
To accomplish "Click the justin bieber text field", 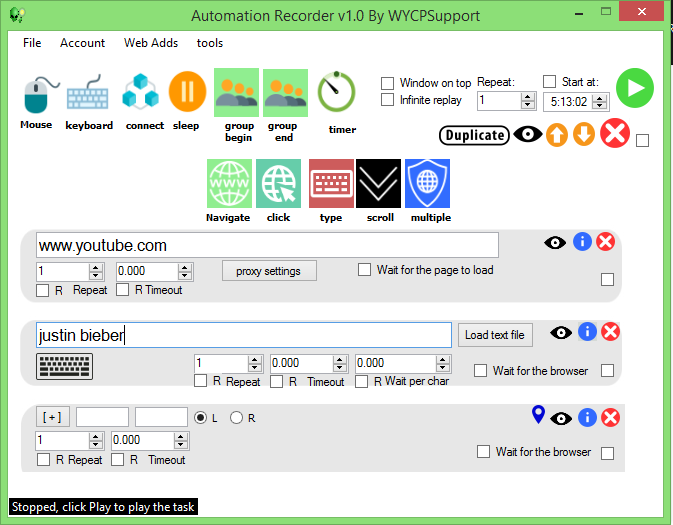I will pos(244,335).
